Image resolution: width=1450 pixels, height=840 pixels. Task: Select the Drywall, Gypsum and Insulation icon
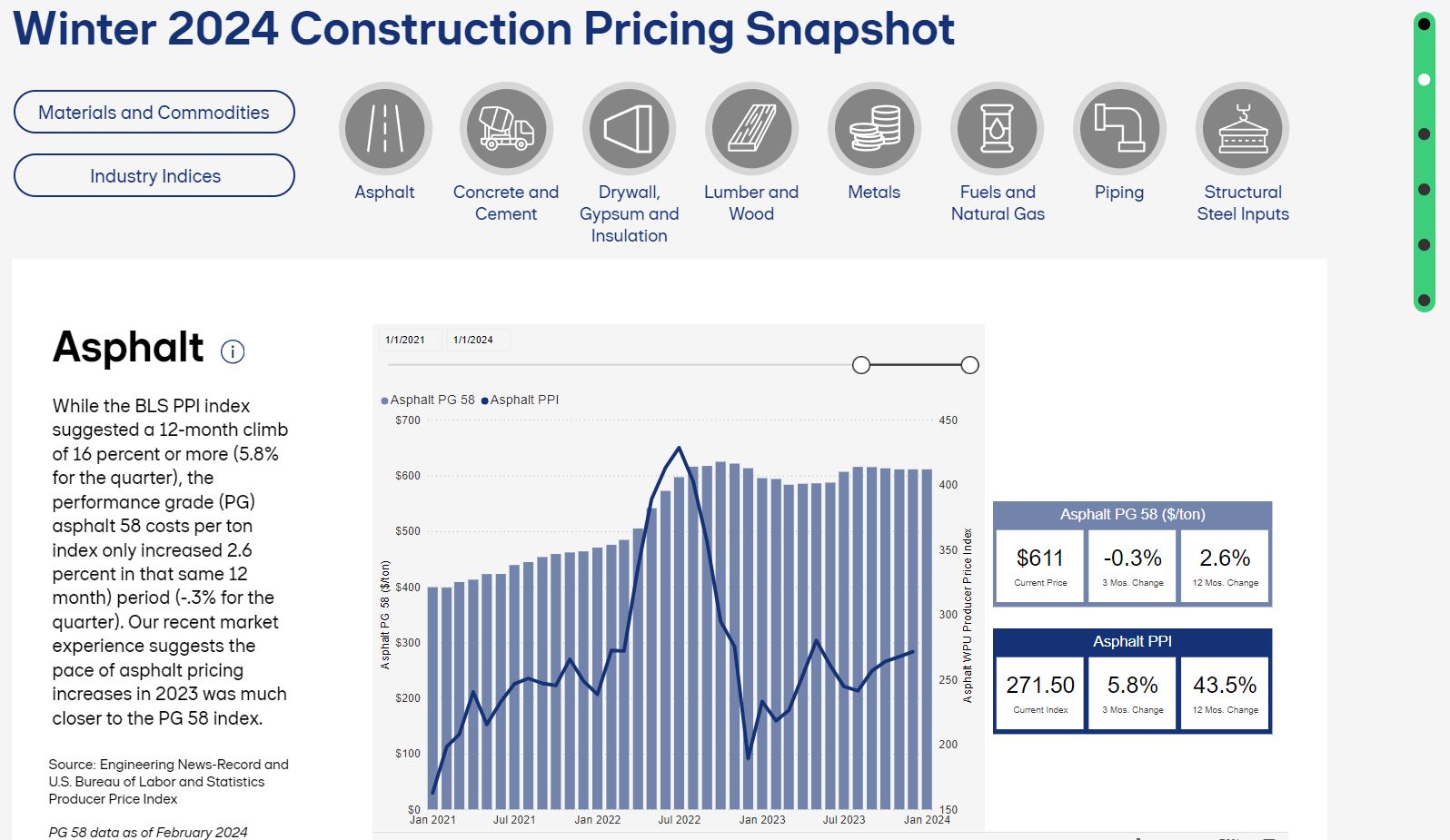630,128
